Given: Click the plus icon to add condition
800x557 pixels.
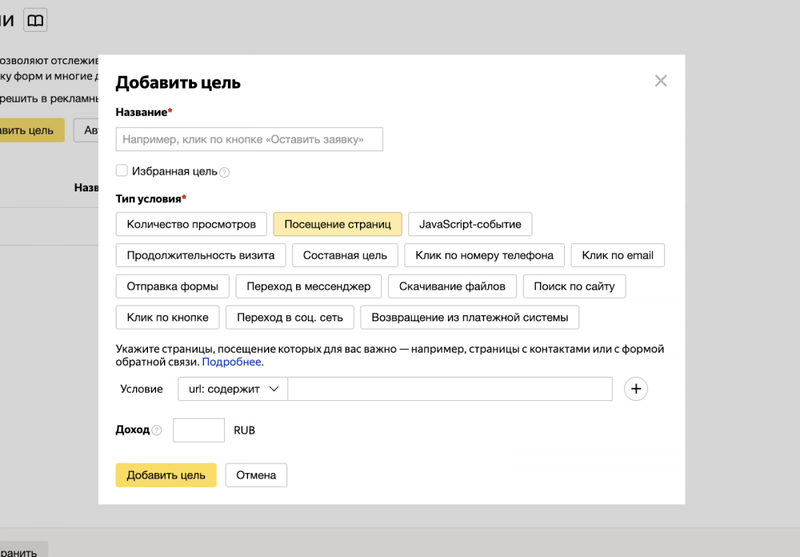Looking at the screenshot, I should pyautogui.click(x=636, y=389).
